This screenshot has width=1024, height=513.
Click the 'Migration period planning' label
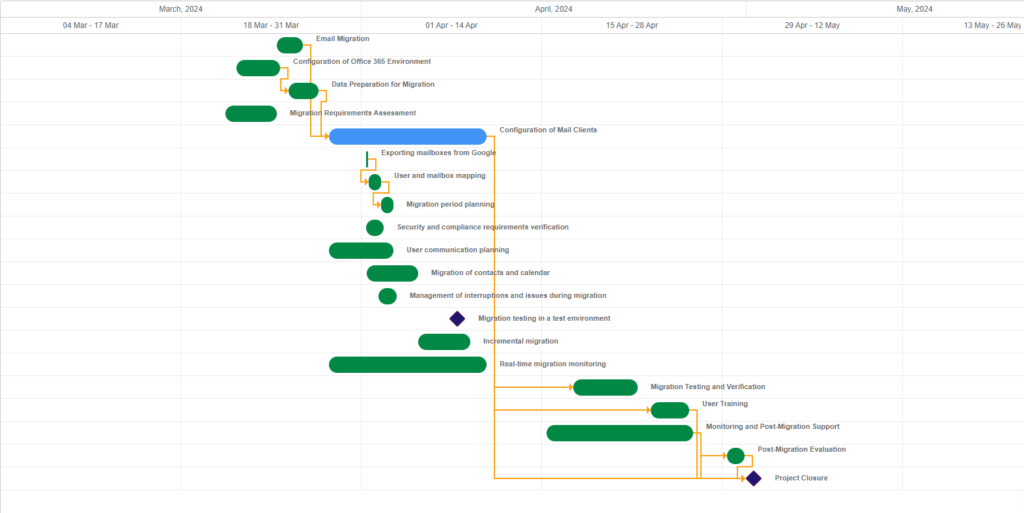(450, 204)
